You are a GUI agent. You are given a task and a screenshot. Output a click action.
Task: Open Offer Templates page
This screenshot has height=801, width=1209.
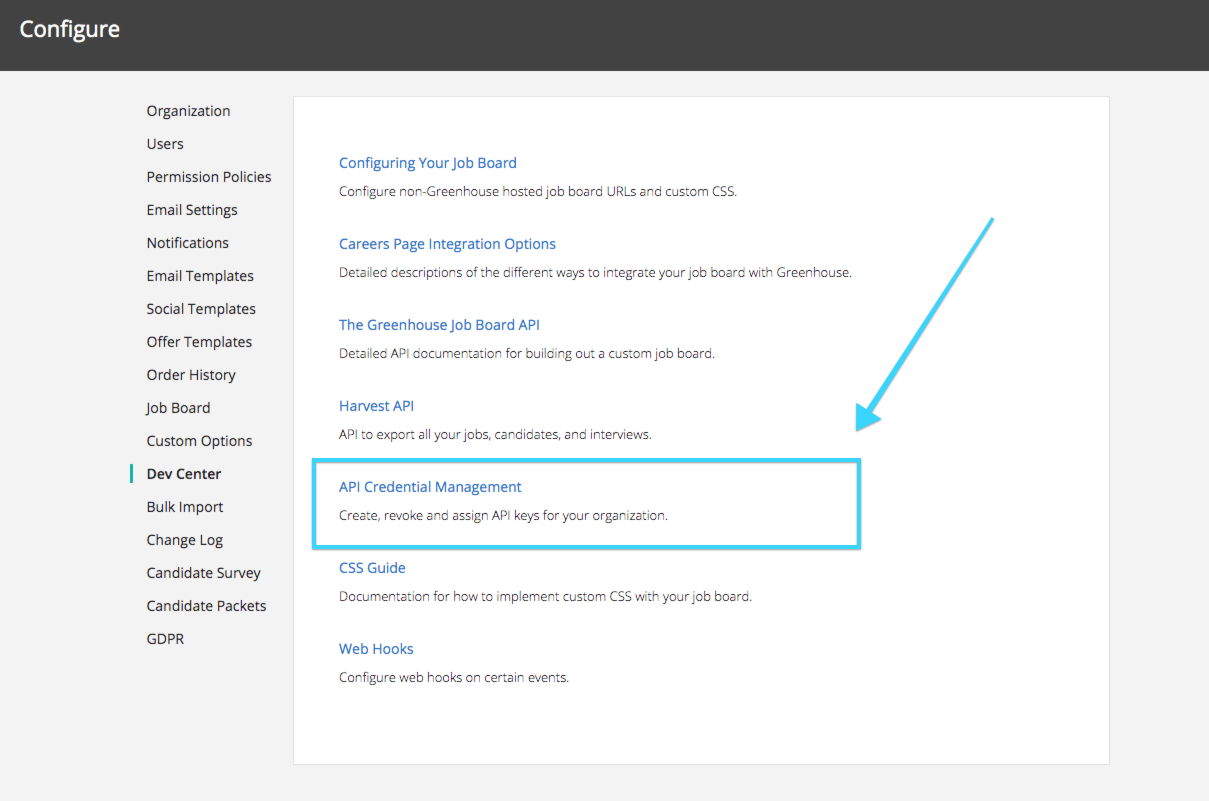click(x=199, y=342)
